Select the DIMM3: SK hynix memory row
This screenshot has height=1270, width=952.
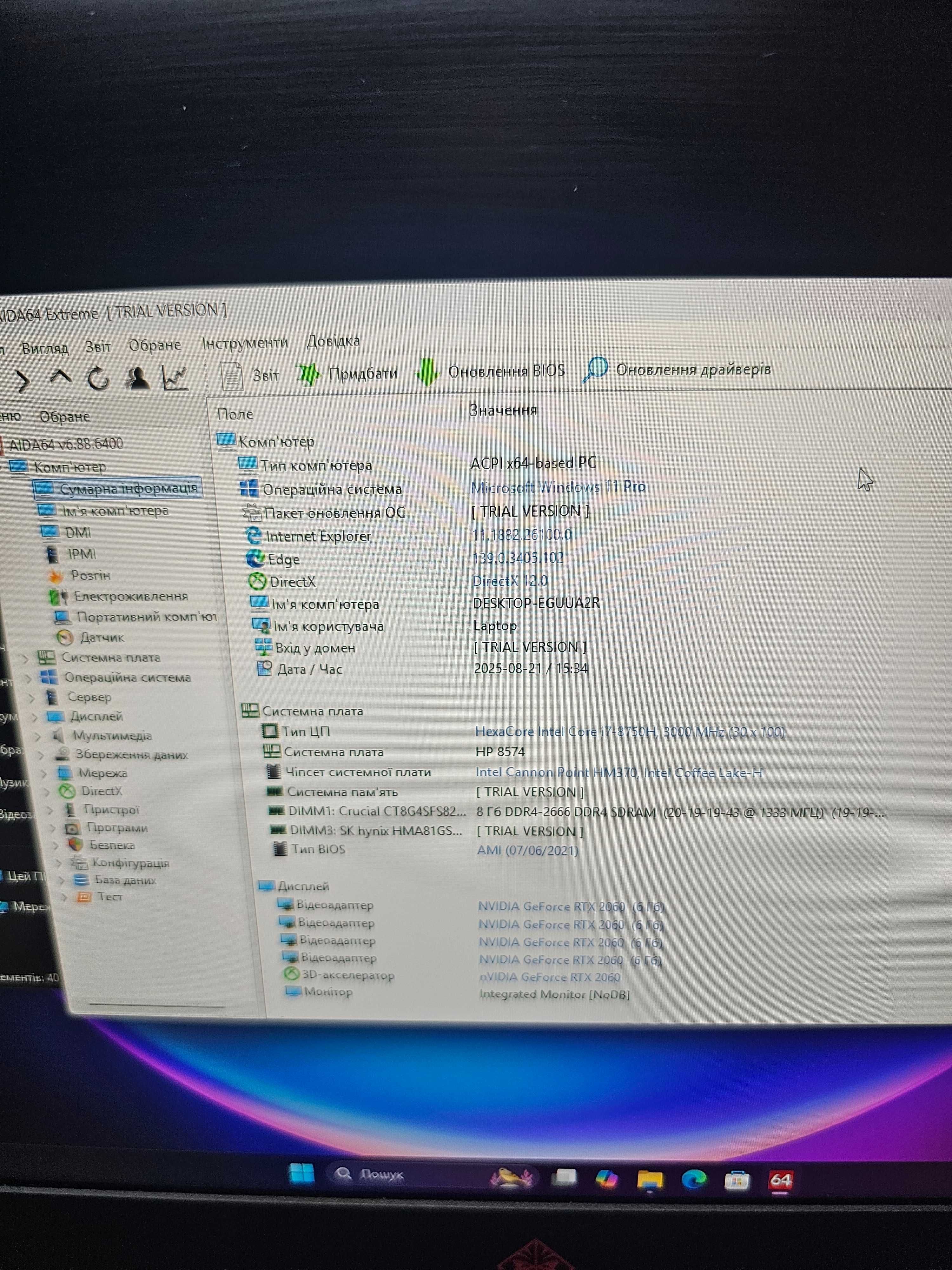point(426,831)
